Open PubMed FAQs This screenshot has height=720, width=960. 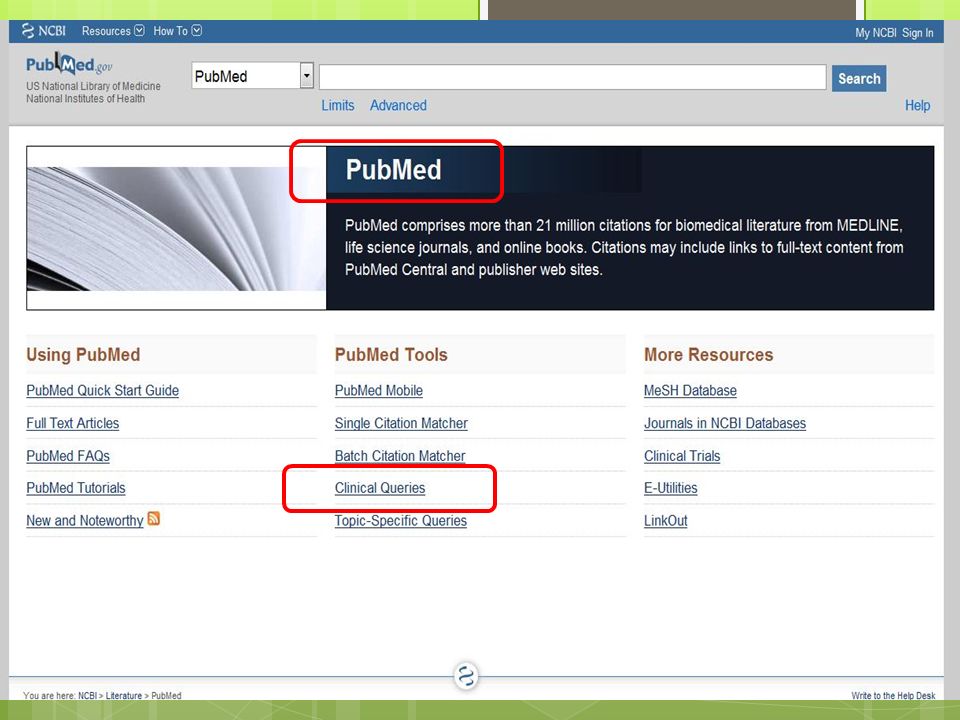[x=68, y=456]
